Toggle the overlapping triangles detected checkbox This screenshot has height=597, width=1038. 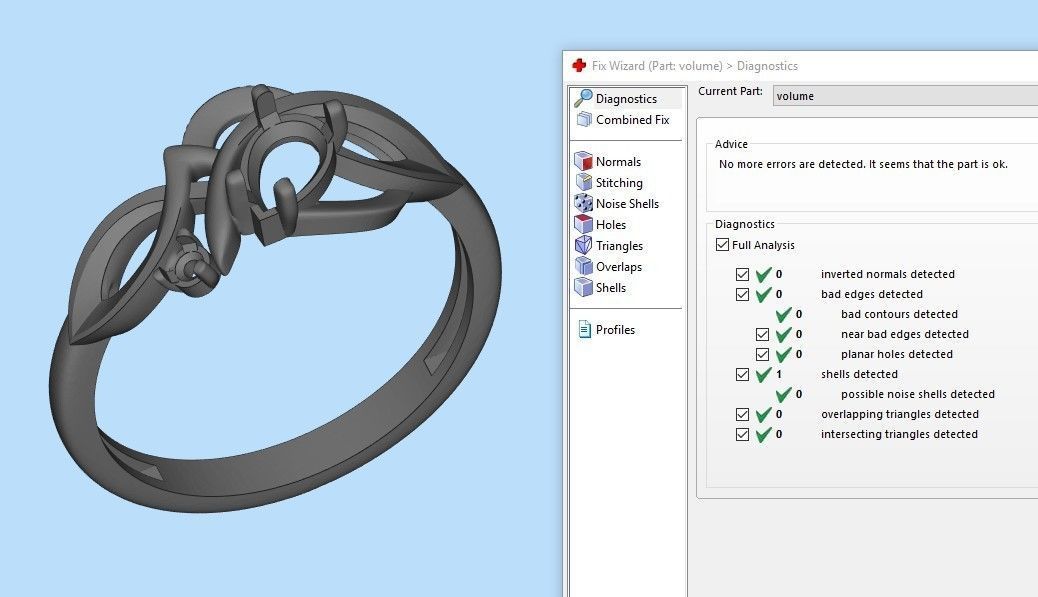742,414
